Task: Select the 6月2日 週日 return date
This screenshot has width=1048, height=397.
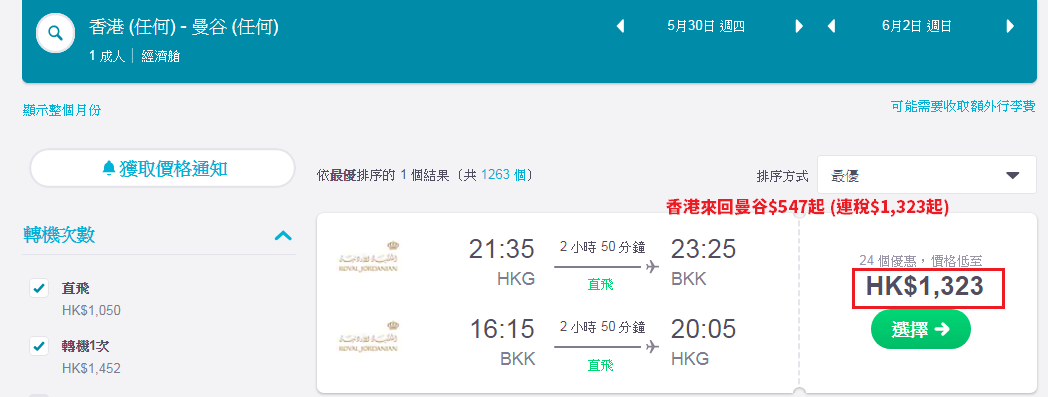Action: click(x=917, y=27)
